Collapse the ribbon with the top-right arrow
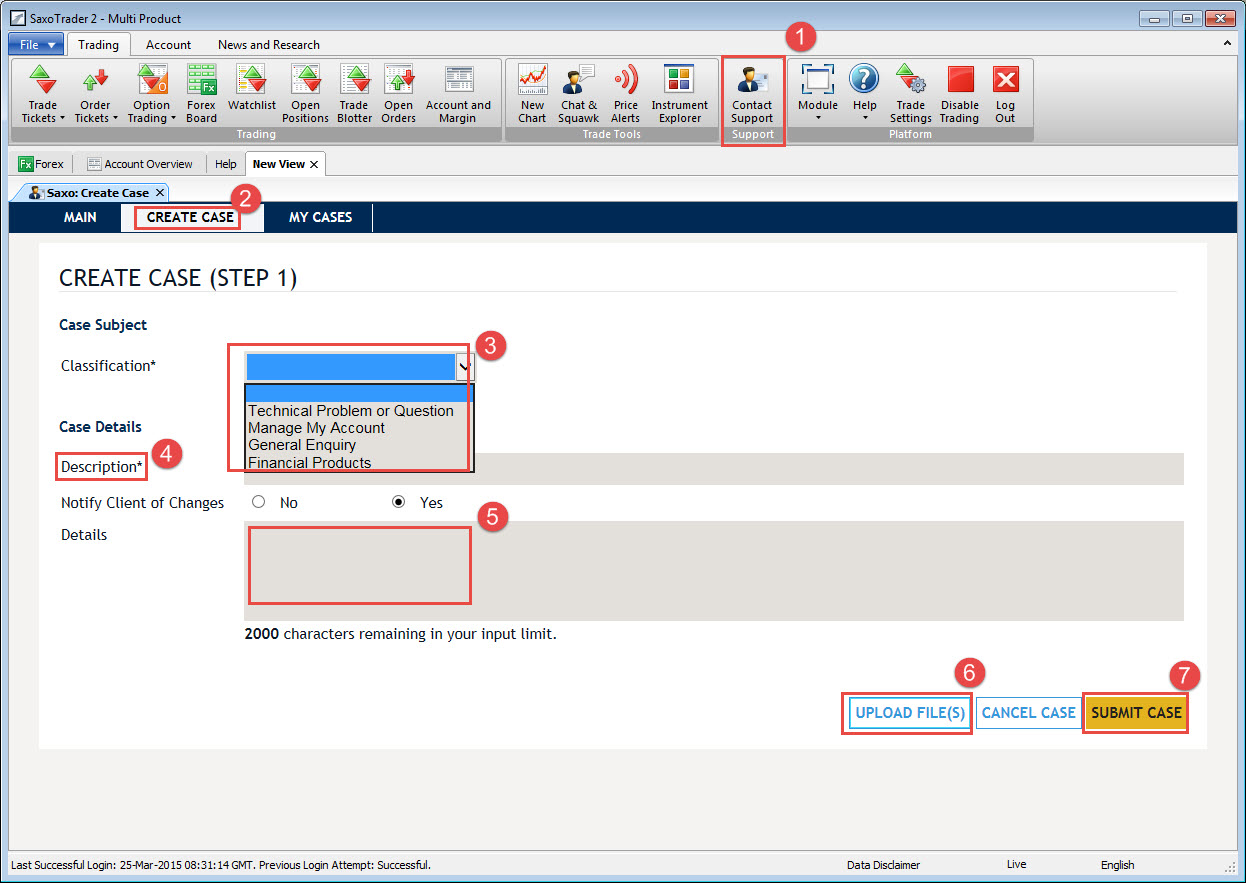Viewport: 1246px width, 883px height. pyautogui.click(x=1227, y=44)
